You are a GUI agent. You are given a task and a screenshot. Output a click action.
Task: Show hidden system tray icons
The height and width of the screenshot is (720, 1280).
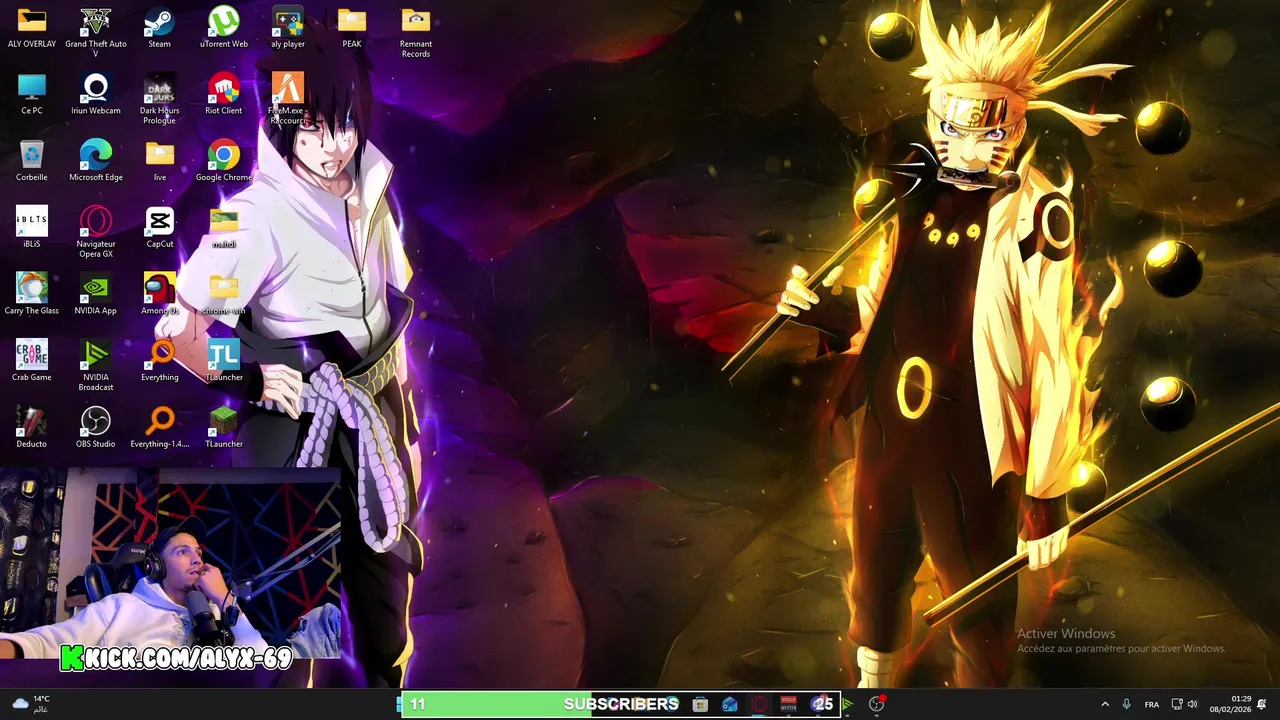(1105, 704)
